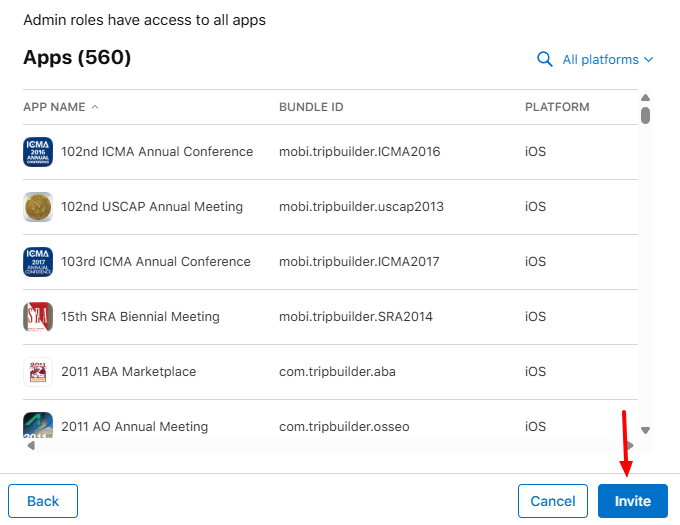Select the mobi.tripbuilder.uscap2013 bundle ID text
The image size is (680, 525).
(361, 207)
